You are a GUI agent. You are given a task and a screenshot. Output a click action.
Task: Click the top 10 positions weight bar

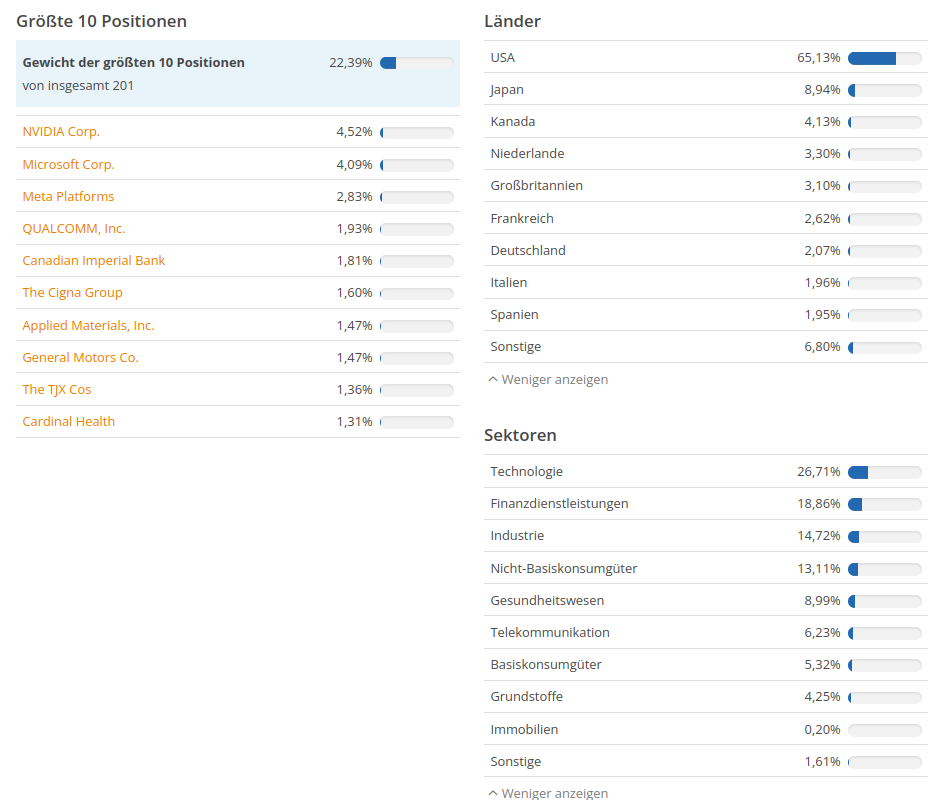tap(416, 63)
